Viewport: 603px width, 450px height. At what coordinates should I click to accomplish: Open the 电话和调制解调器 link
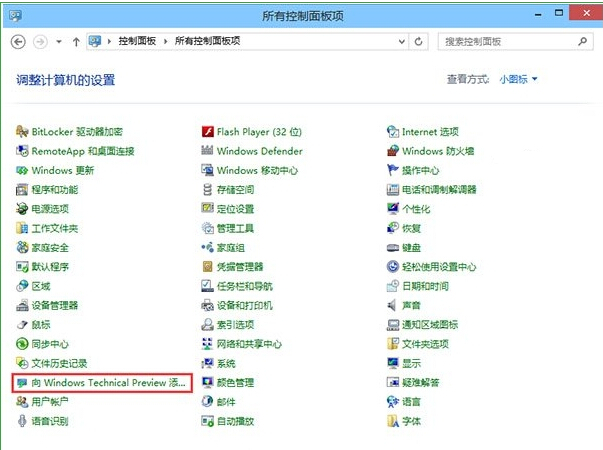[439, 190]
